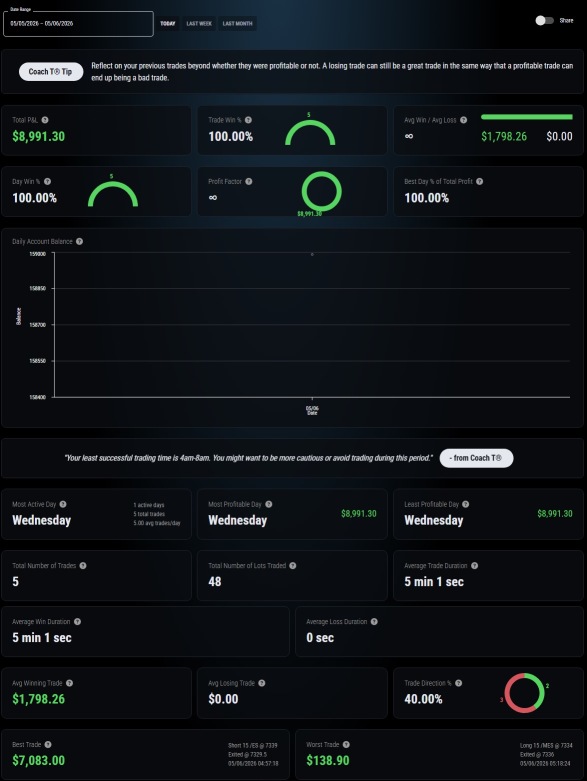Open help icon next to Avg Losing Trade
The image size is (587, 781).
tap(261, 683)
